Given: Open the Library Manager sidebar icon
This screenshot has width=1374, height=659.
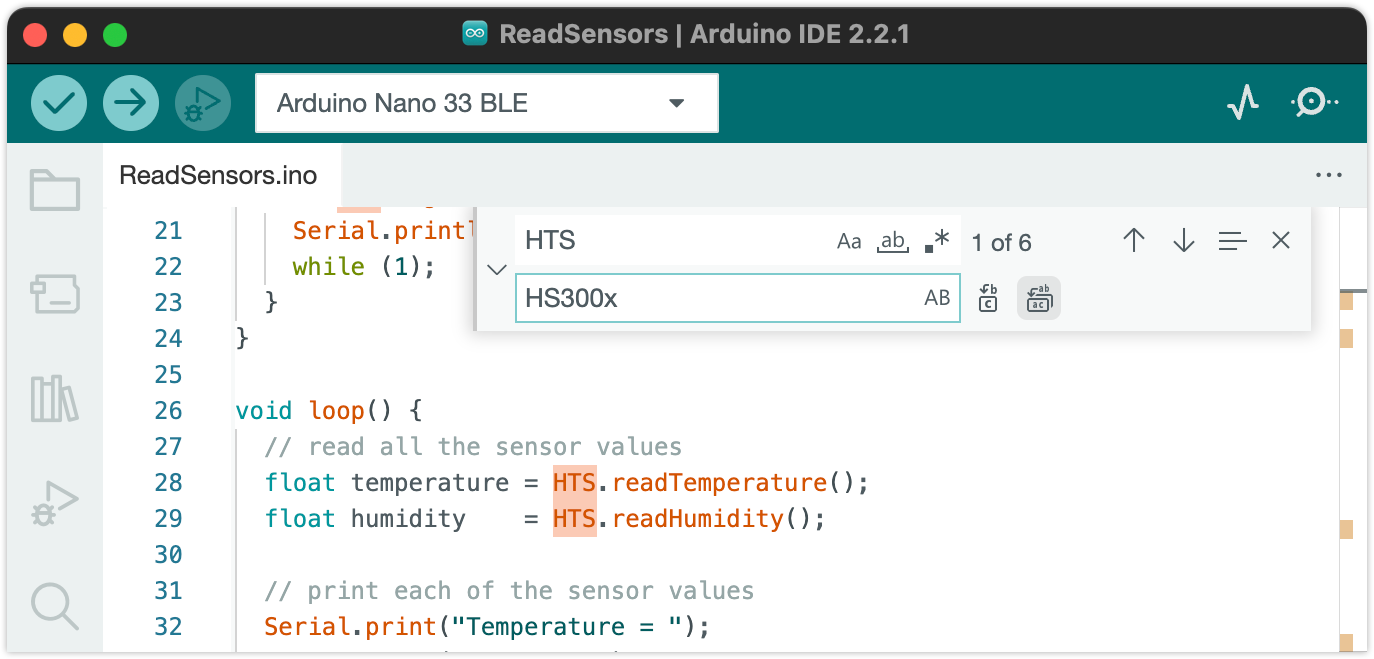Looking at the screenshot, I should tap(54, 398).
